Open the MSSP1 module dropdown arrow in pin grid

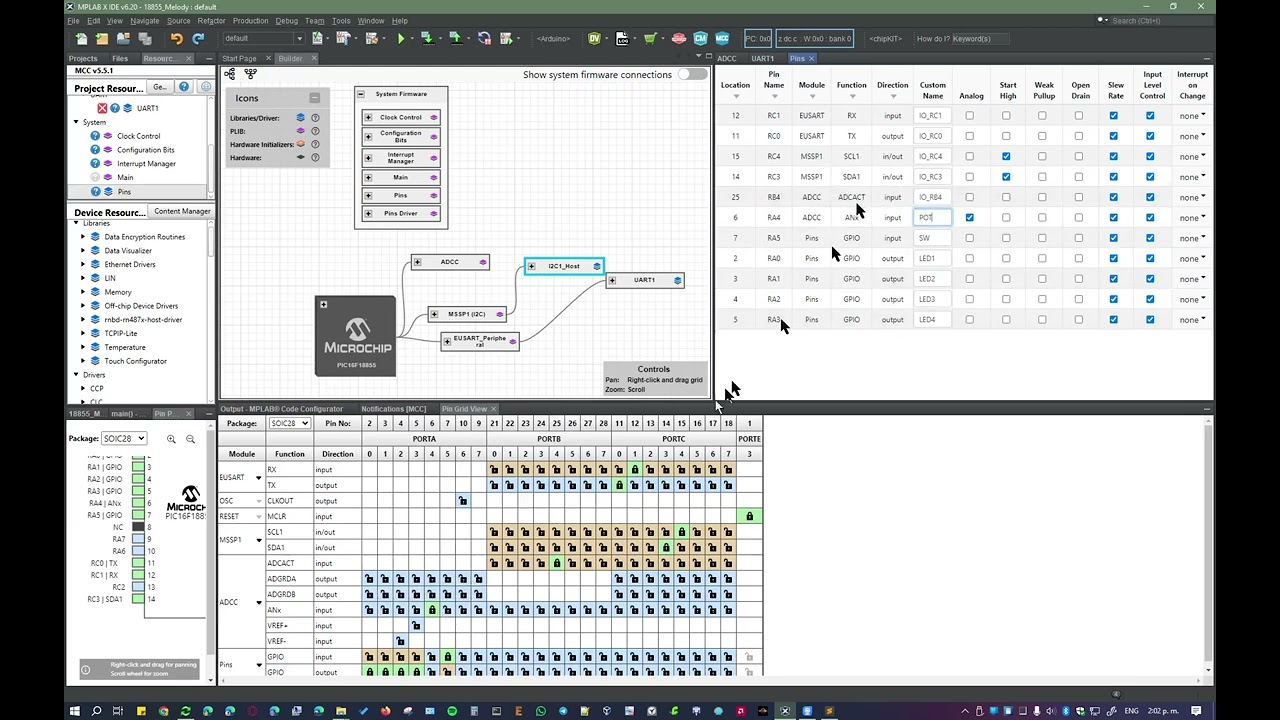pyautogui.click(x=258, y=540)
